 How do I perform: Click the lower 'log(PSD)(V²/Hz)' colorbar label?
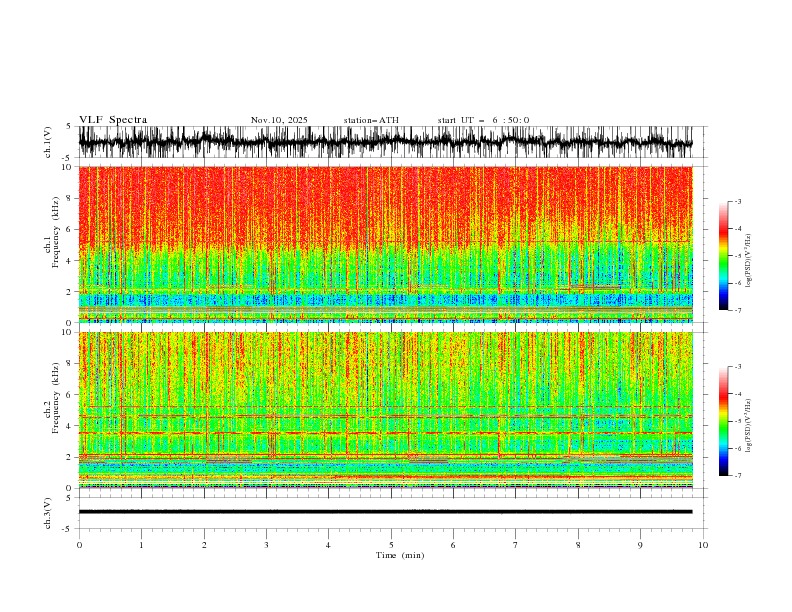749,426
